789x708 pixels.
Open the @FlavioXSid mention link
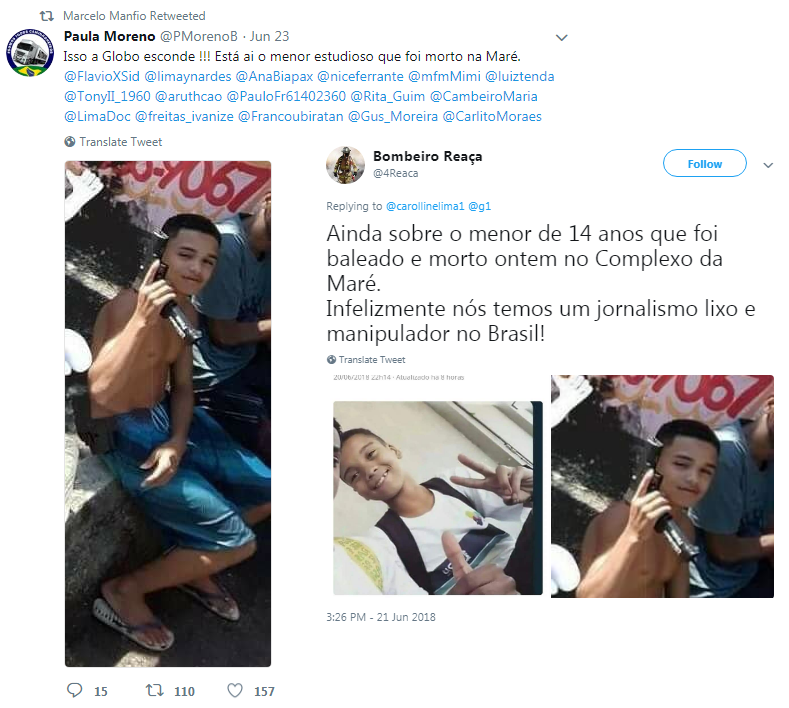(x=102, y=76)
